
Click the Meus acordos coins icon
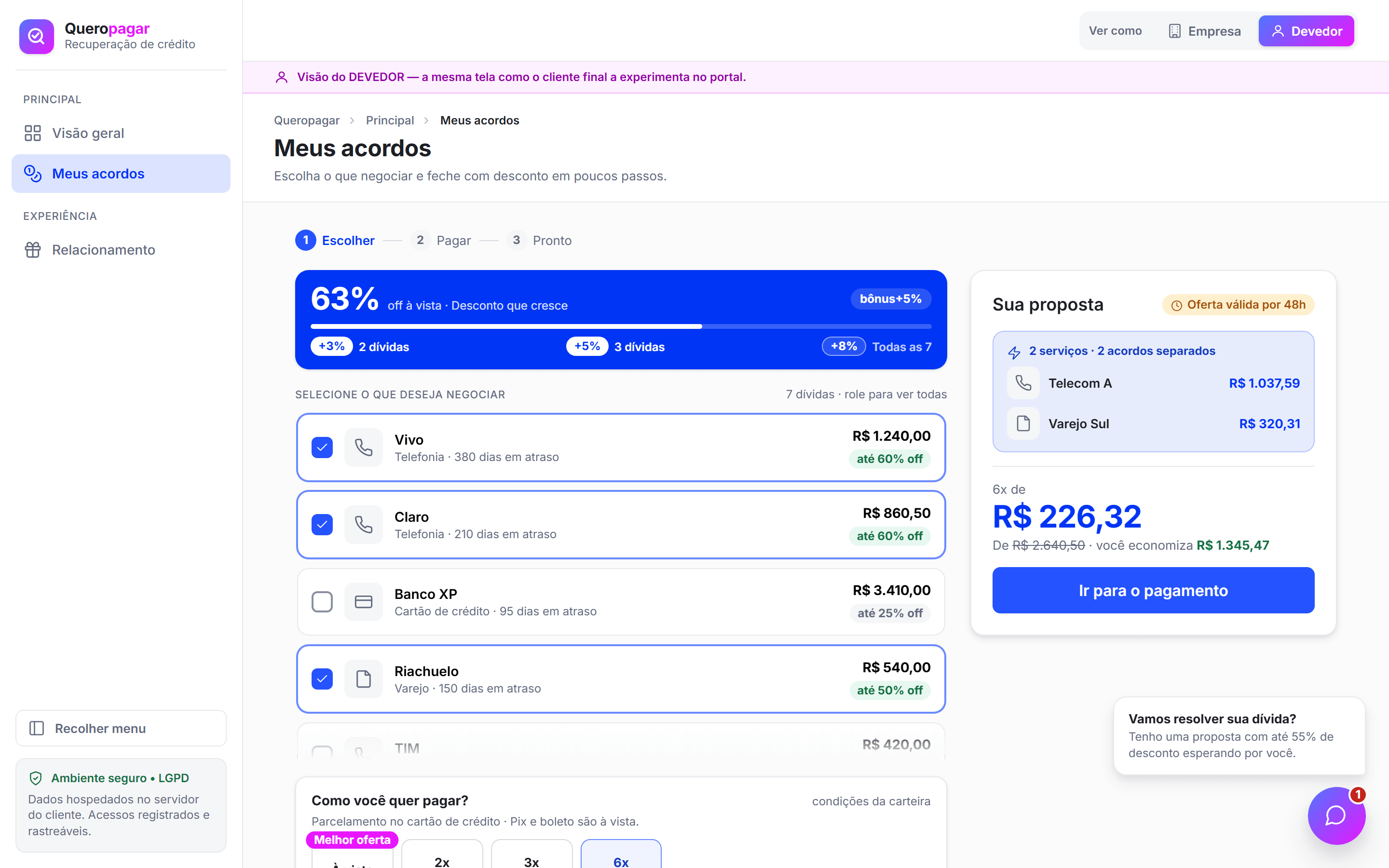(x=33, y=174)
